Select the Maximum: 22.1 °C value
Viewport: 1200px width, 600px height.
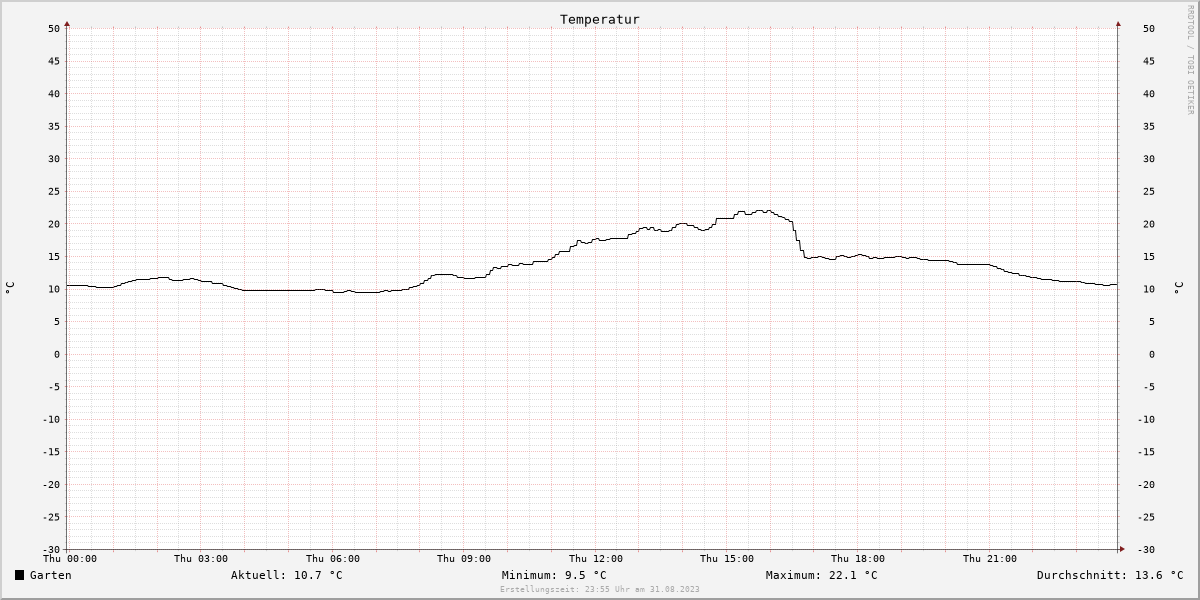click(821, 575)
